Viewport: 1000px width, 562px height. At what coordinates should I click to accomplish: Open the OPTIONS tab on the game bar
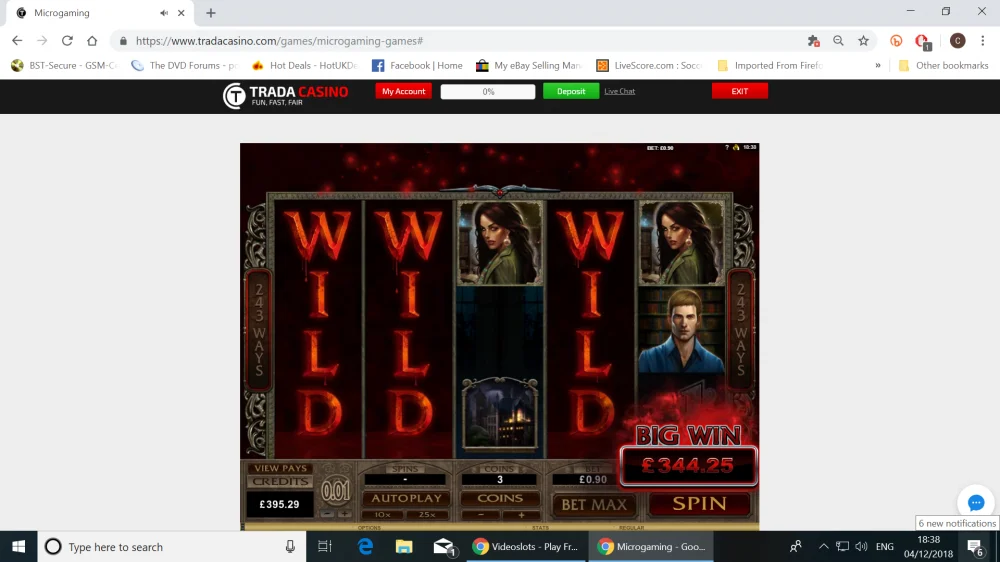point(369,528)
